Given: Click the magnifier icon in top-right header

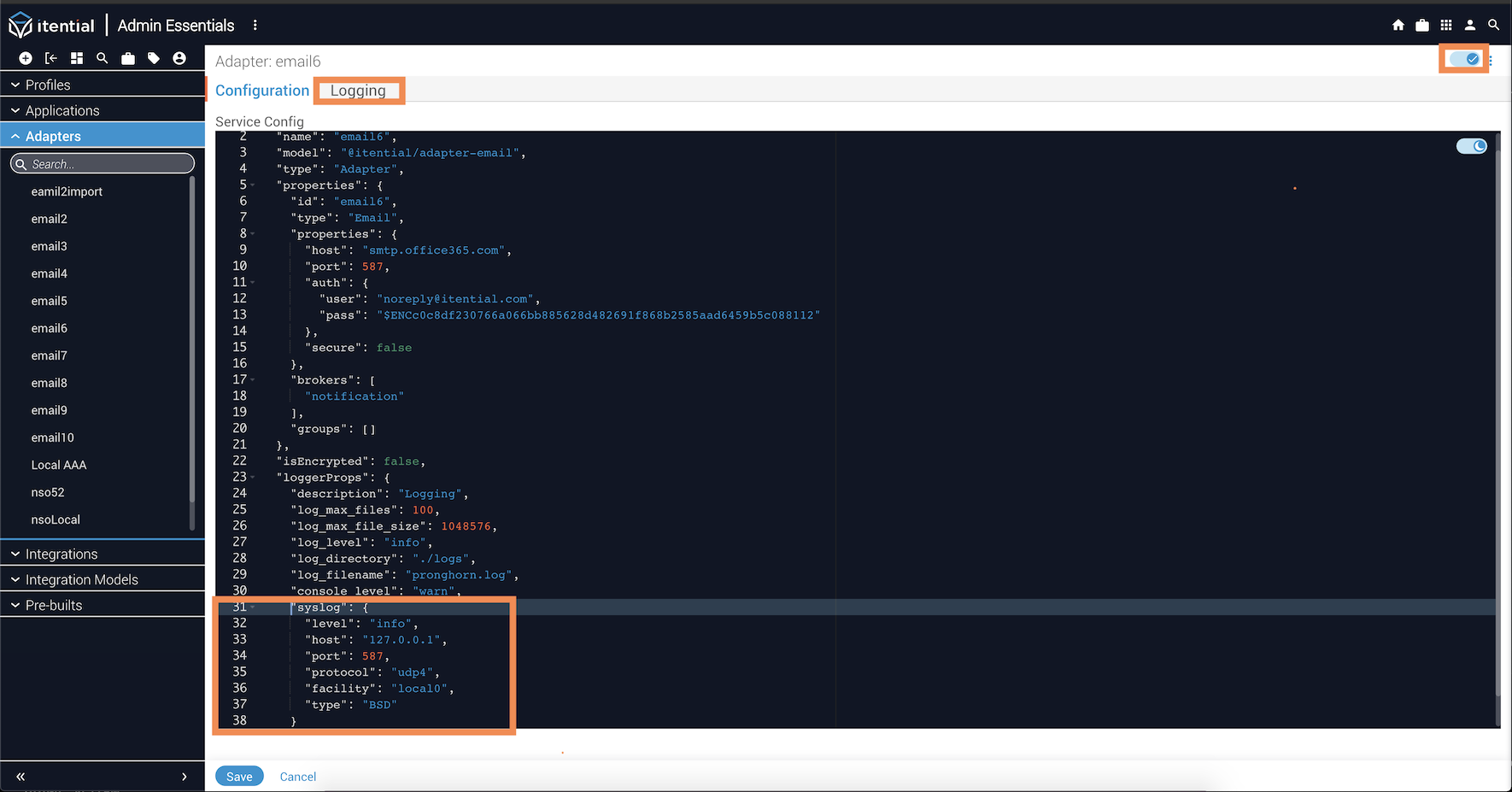Looking at the screenshot, I should pyautogui.click(x=1493, y=26).
